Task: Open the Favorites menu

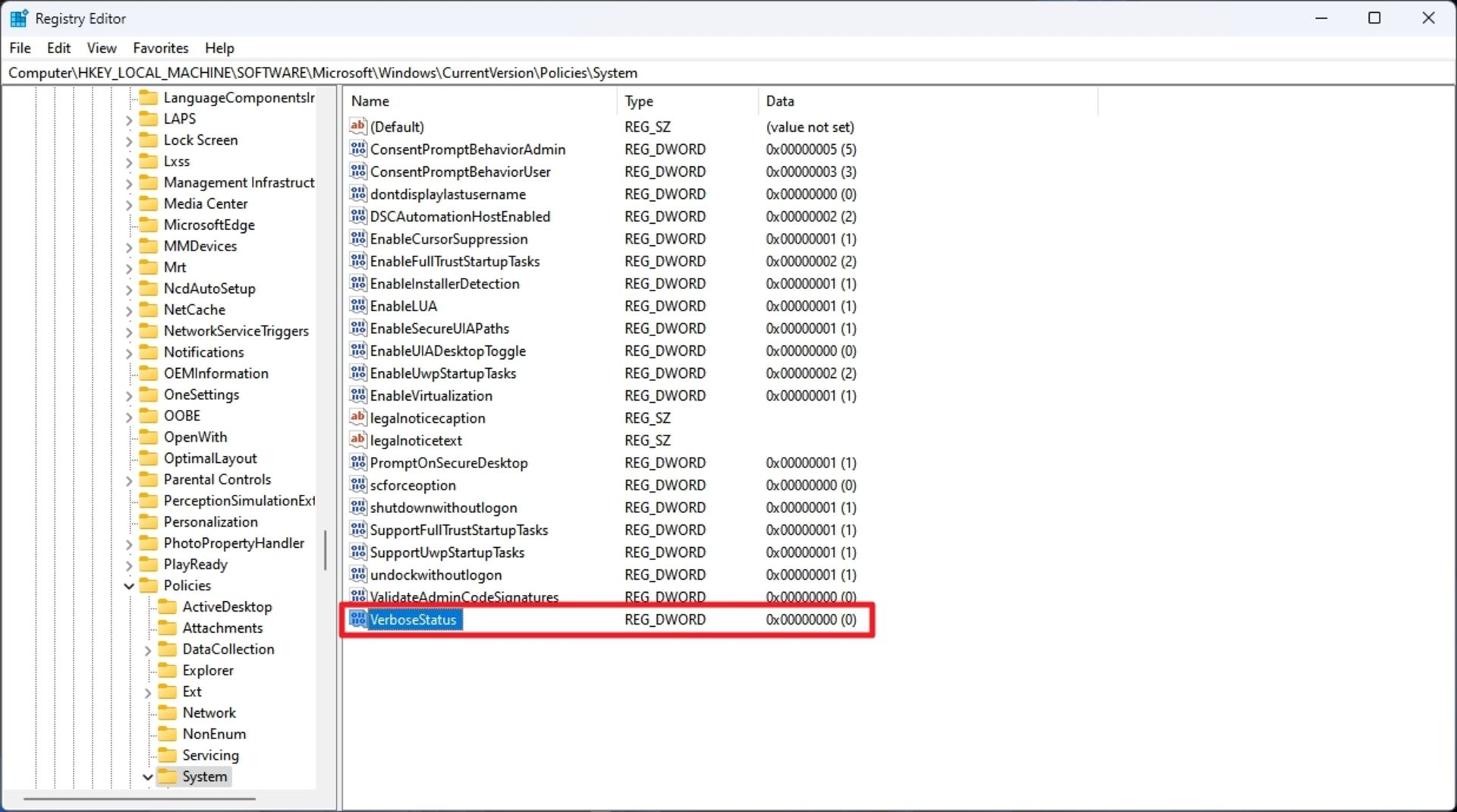Action: click(x=160, y=48)
